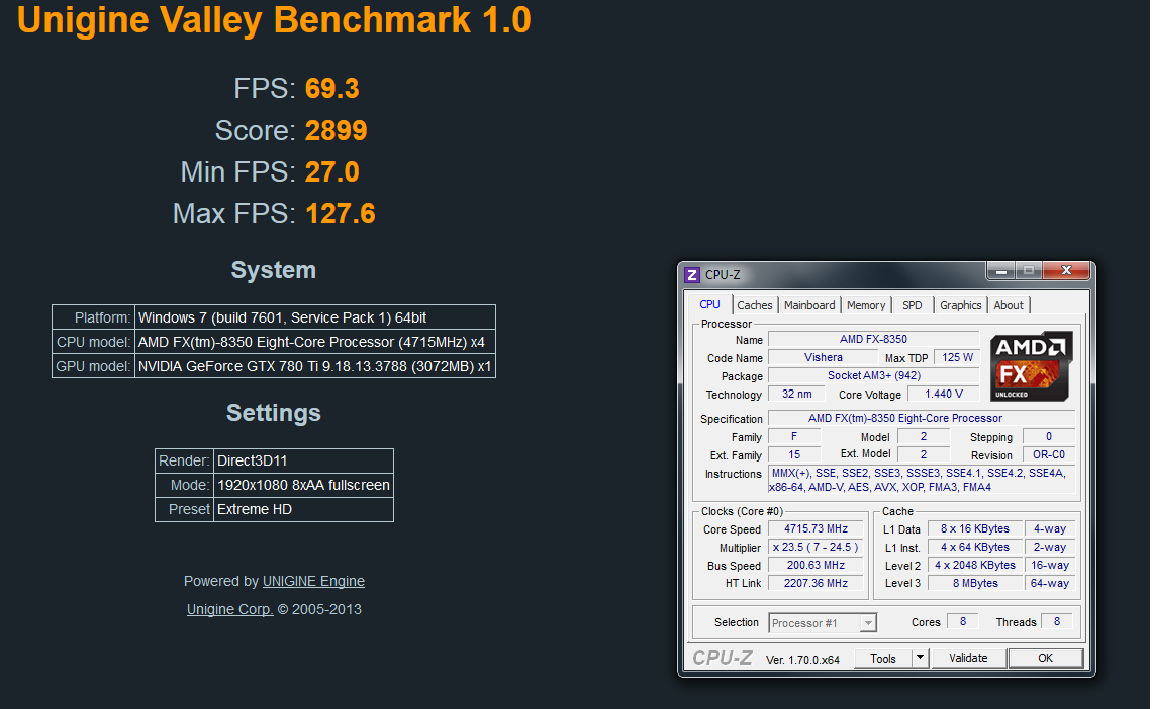Click the Code Name value Vishera
The width and height of the screenshot is (1152, 709).
click(x=823, y=358)
